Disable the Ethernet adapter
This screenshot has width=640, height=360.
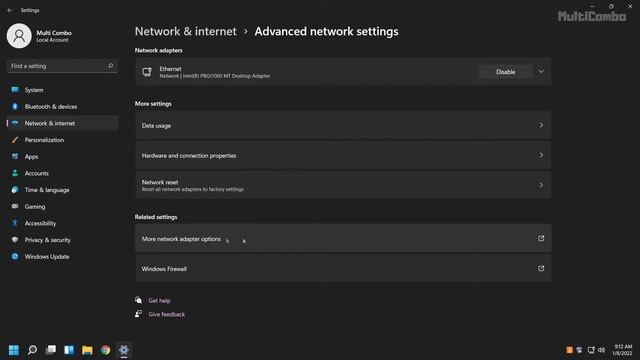(505, 72)
